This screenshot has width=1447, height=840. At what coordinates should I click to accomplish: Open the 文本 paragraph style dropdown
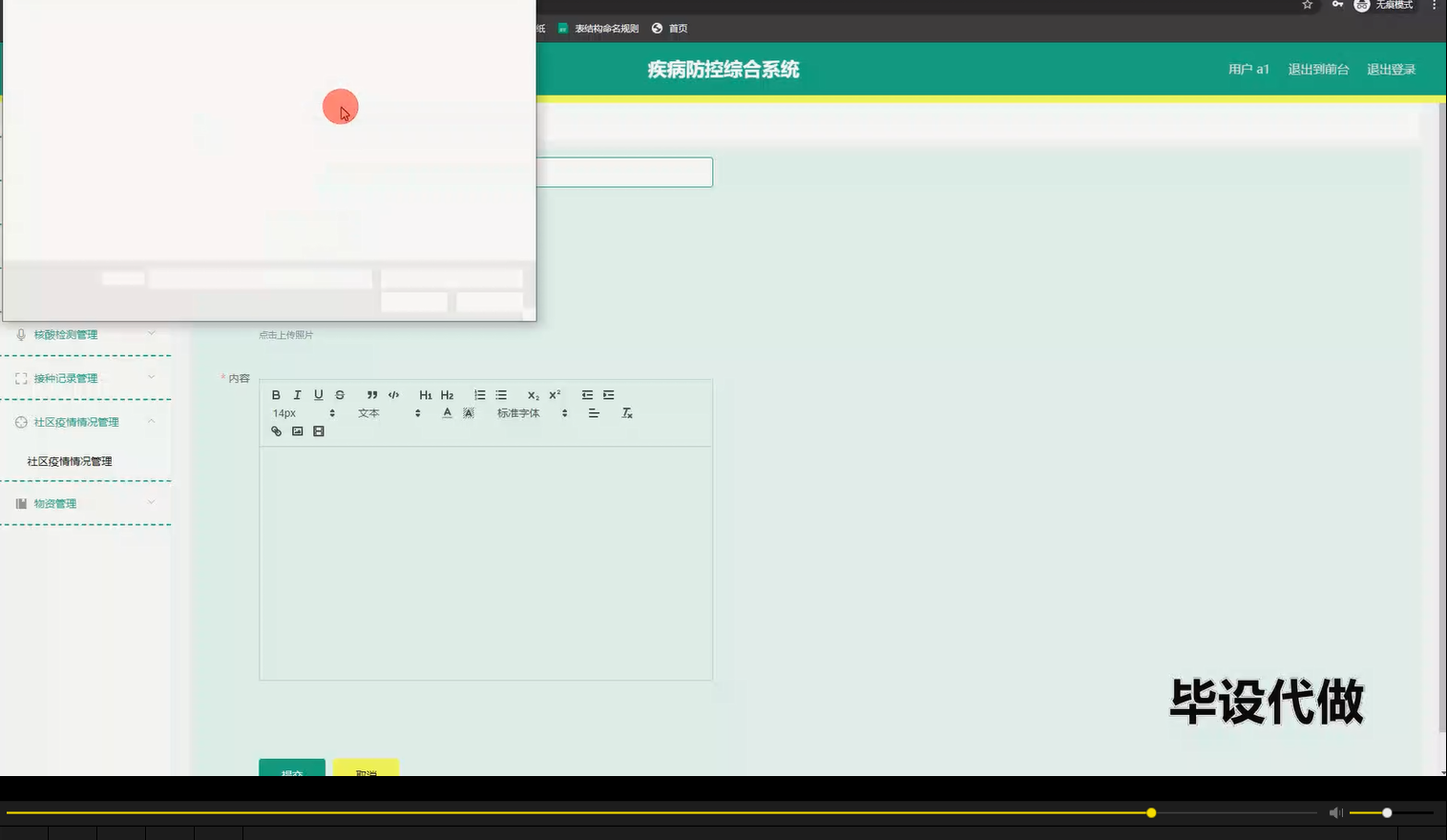pyautogui.click(x=388, y=413)
